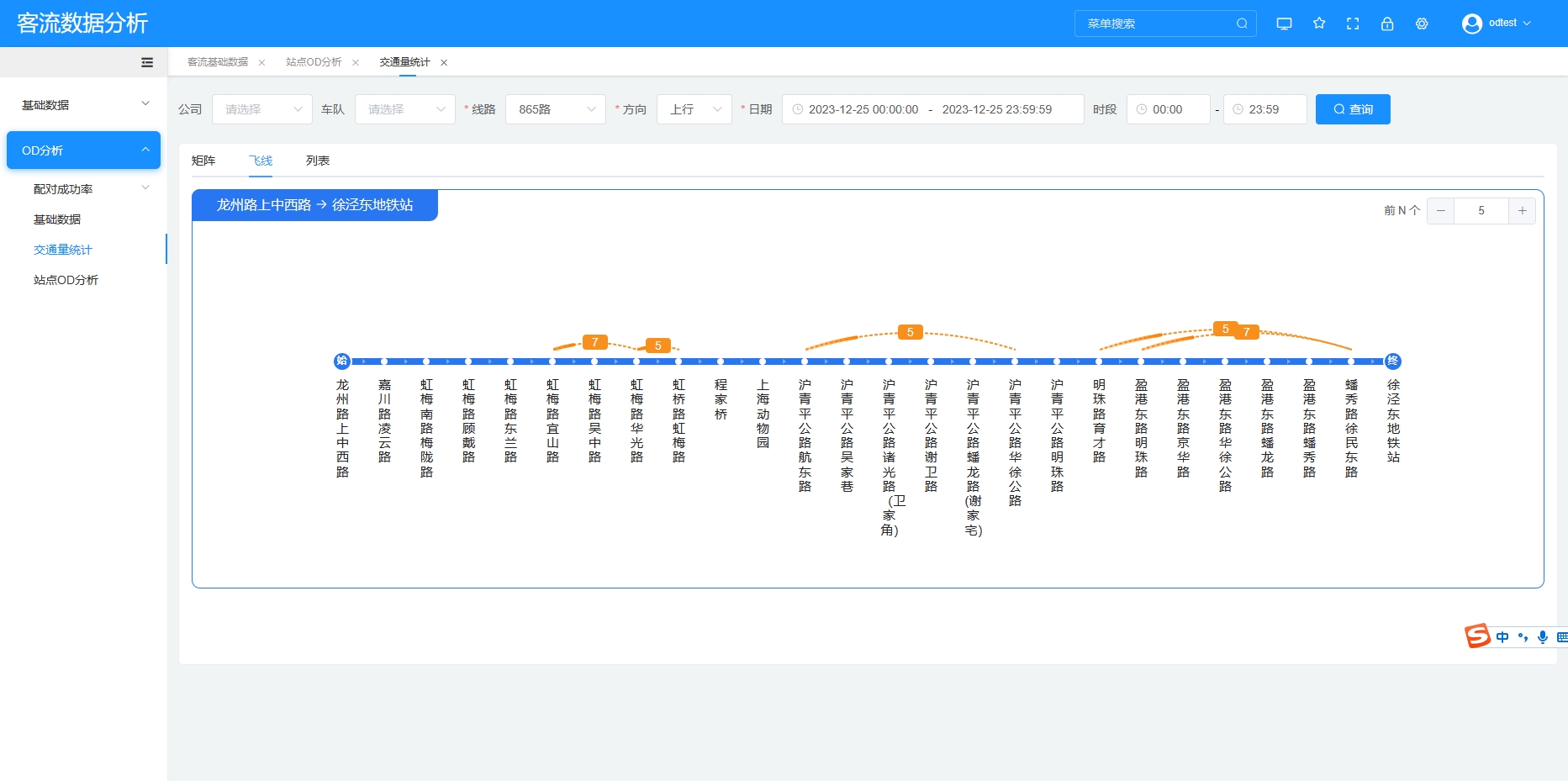Click the 盈港东路京华路 station label
1568x781 pixels.
coord(1183,428)
